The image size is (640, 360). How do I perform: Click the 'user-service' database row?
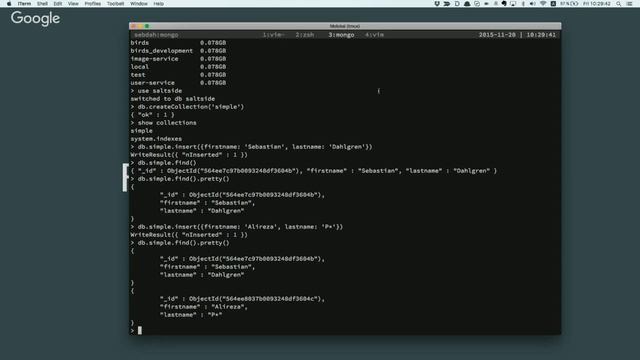pyautogui.click(x=178, y=83)
